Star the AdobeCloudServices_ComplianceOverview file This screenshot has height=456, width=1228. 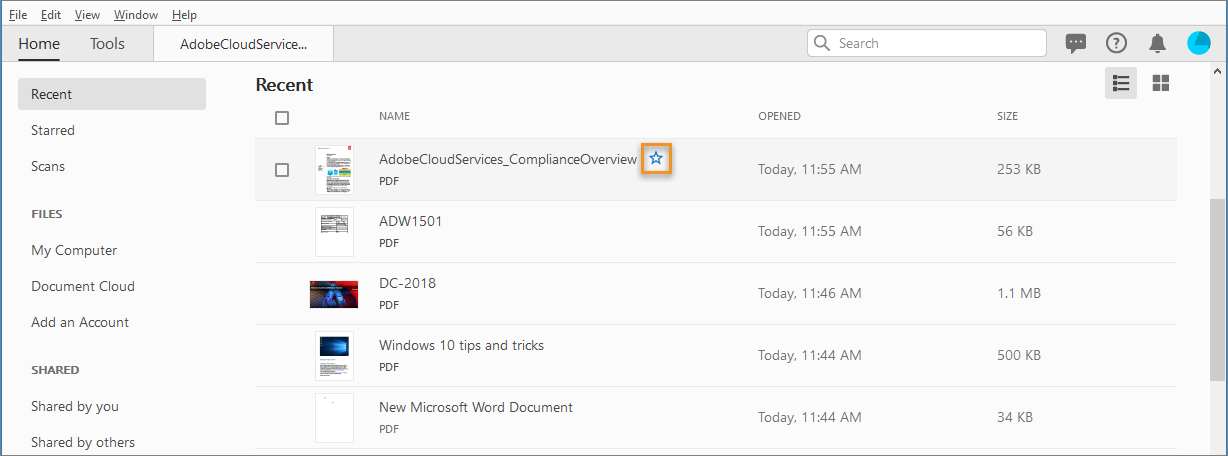tap(656, 159)
